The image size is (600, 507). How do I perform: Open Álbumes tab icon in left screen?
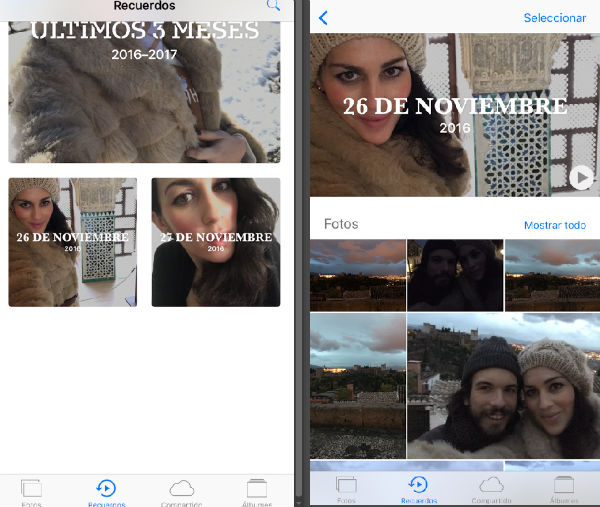pyautogui.click(x=257, y=492)
